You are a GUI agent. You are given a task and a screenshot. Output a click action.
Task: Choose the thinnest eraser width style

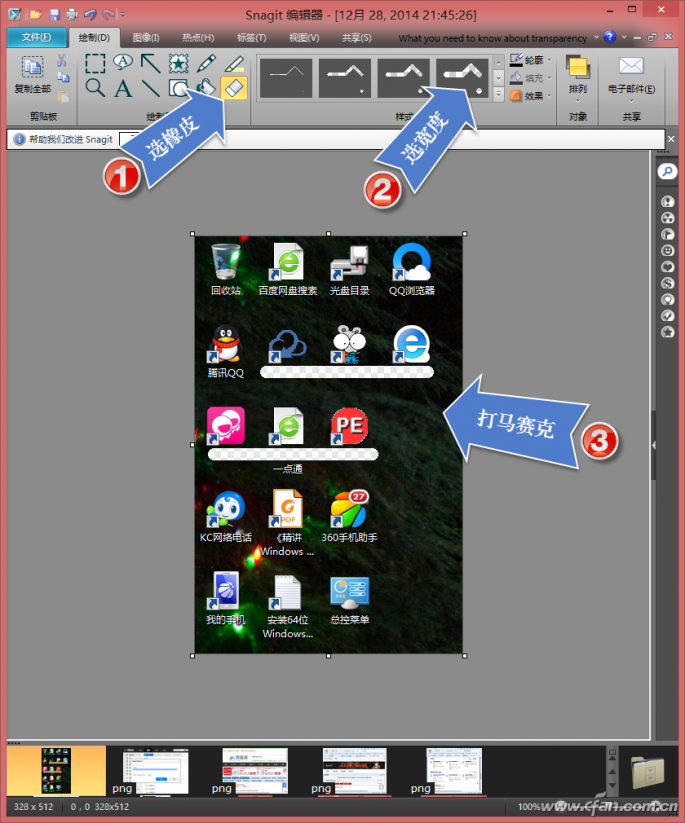(286, 78)
